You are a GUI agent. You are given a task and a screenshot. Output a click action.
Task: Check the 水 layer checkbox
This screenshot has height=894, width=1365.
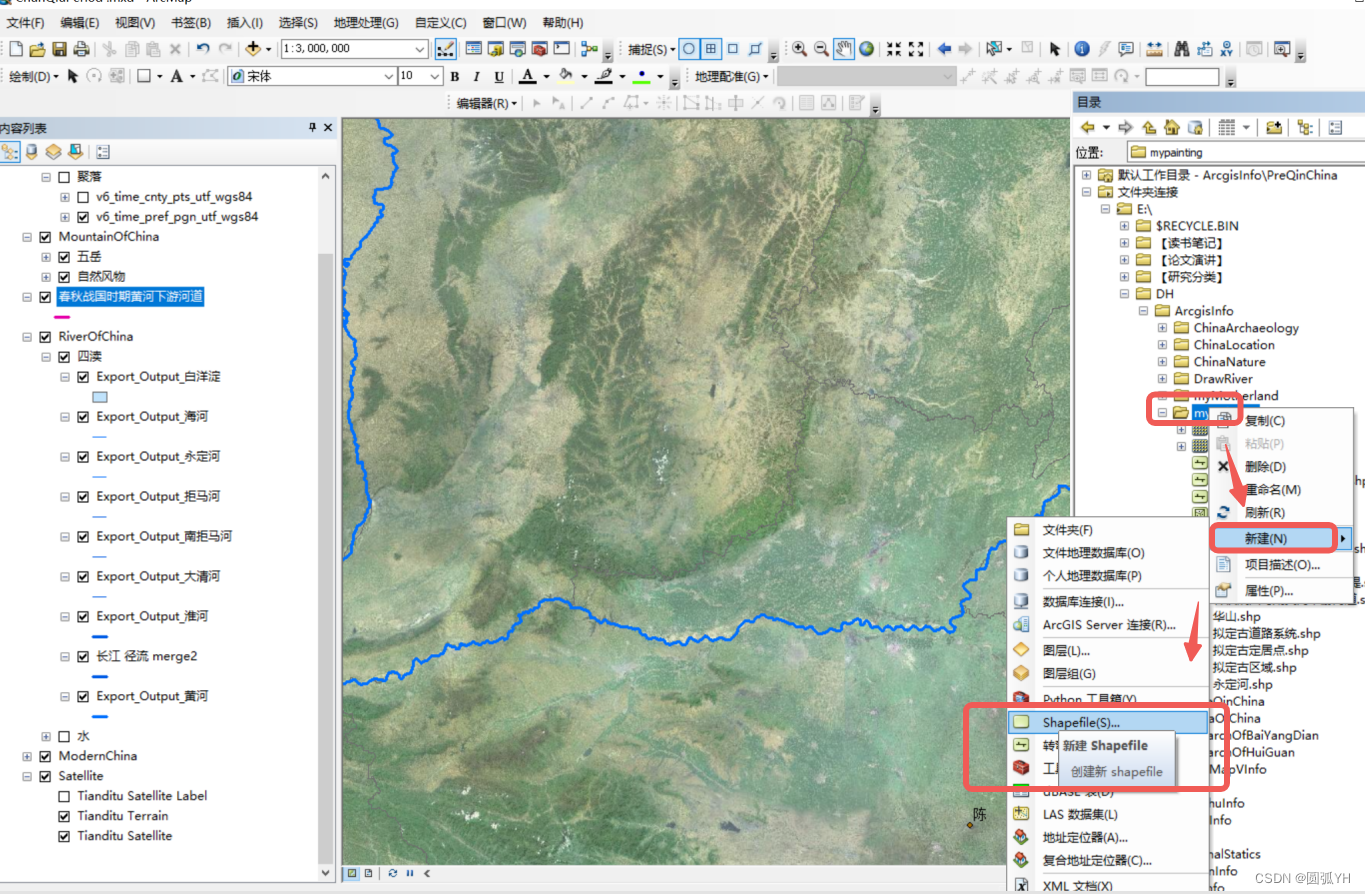click(x=64, y=737)
